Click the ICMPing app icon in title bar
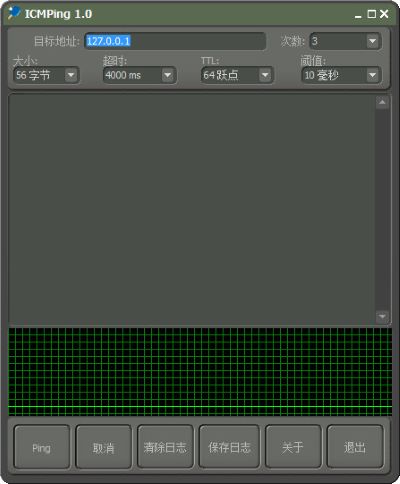This screenshot has height=484, width=400. 14,13
